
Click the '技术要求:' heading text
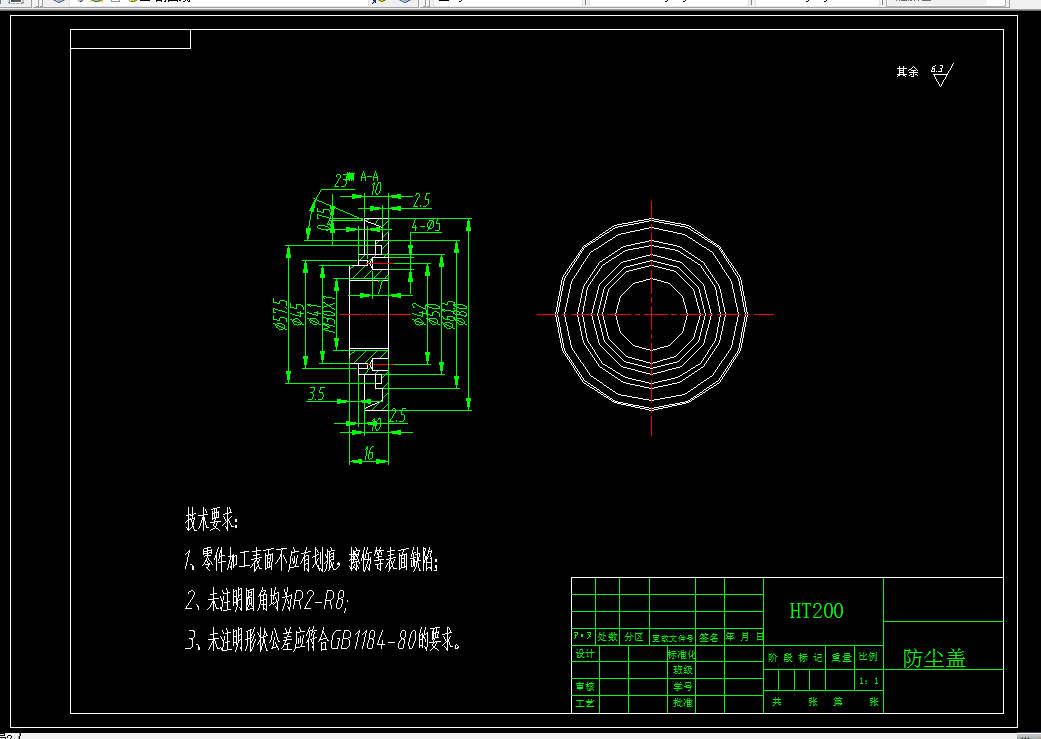point(211,520)
